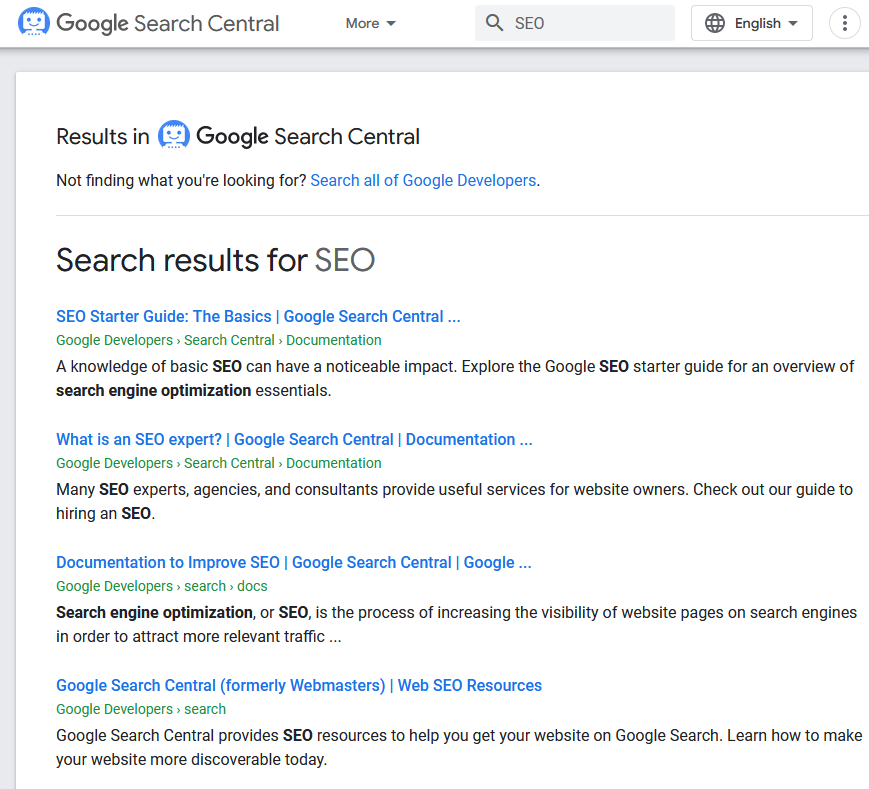Click 'Google Developers › search' breadcrumb of last result
The height and width of the screenshot is (789, 869).
(x=141, y=709)
